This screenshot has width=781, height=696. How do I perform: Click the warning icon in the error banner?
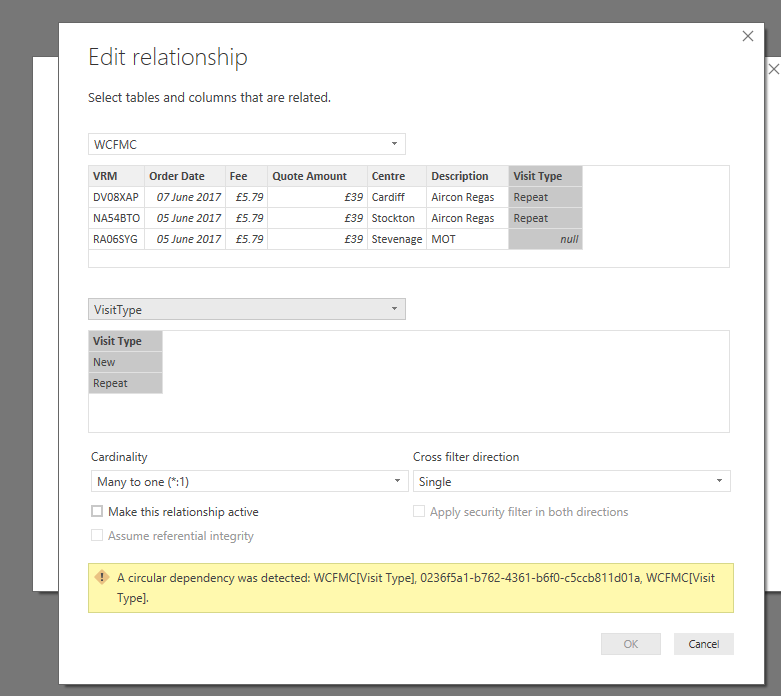[102, 577]
